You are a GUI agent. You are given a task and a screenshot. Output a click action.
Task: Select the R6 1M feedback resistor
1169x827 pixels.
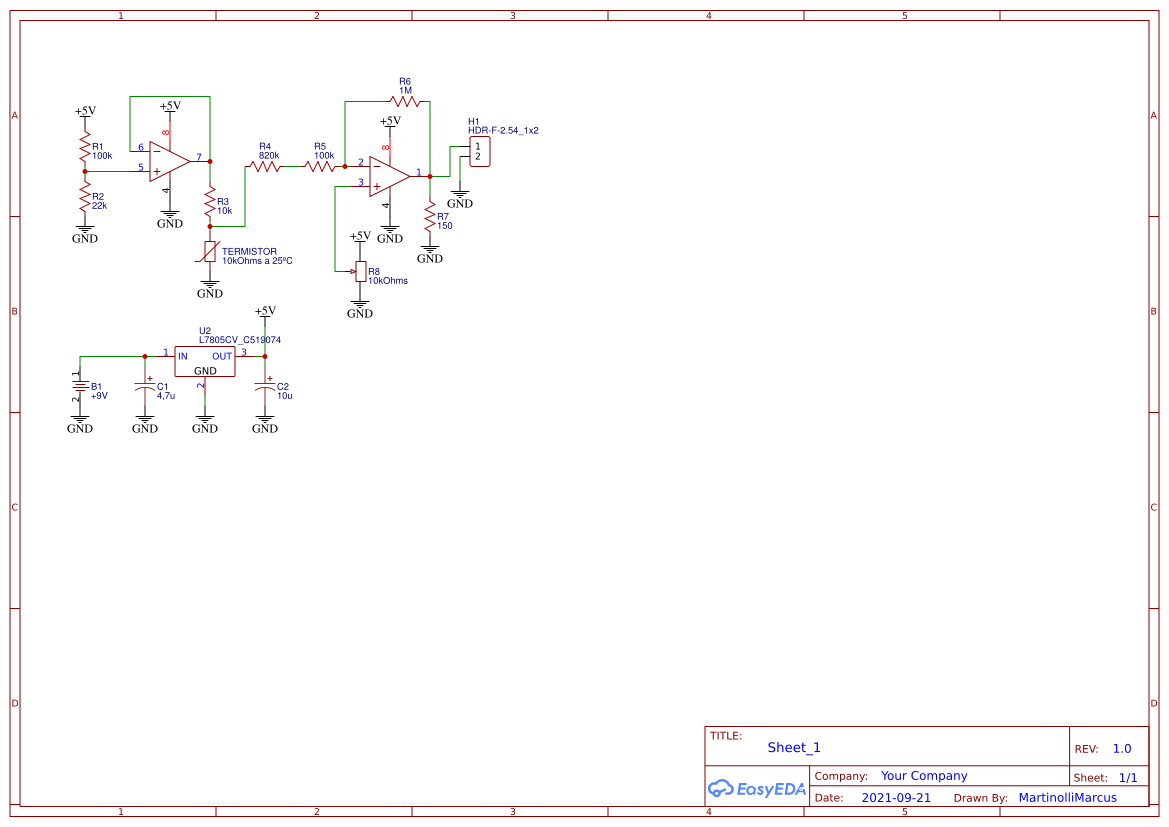click(405, 100)
